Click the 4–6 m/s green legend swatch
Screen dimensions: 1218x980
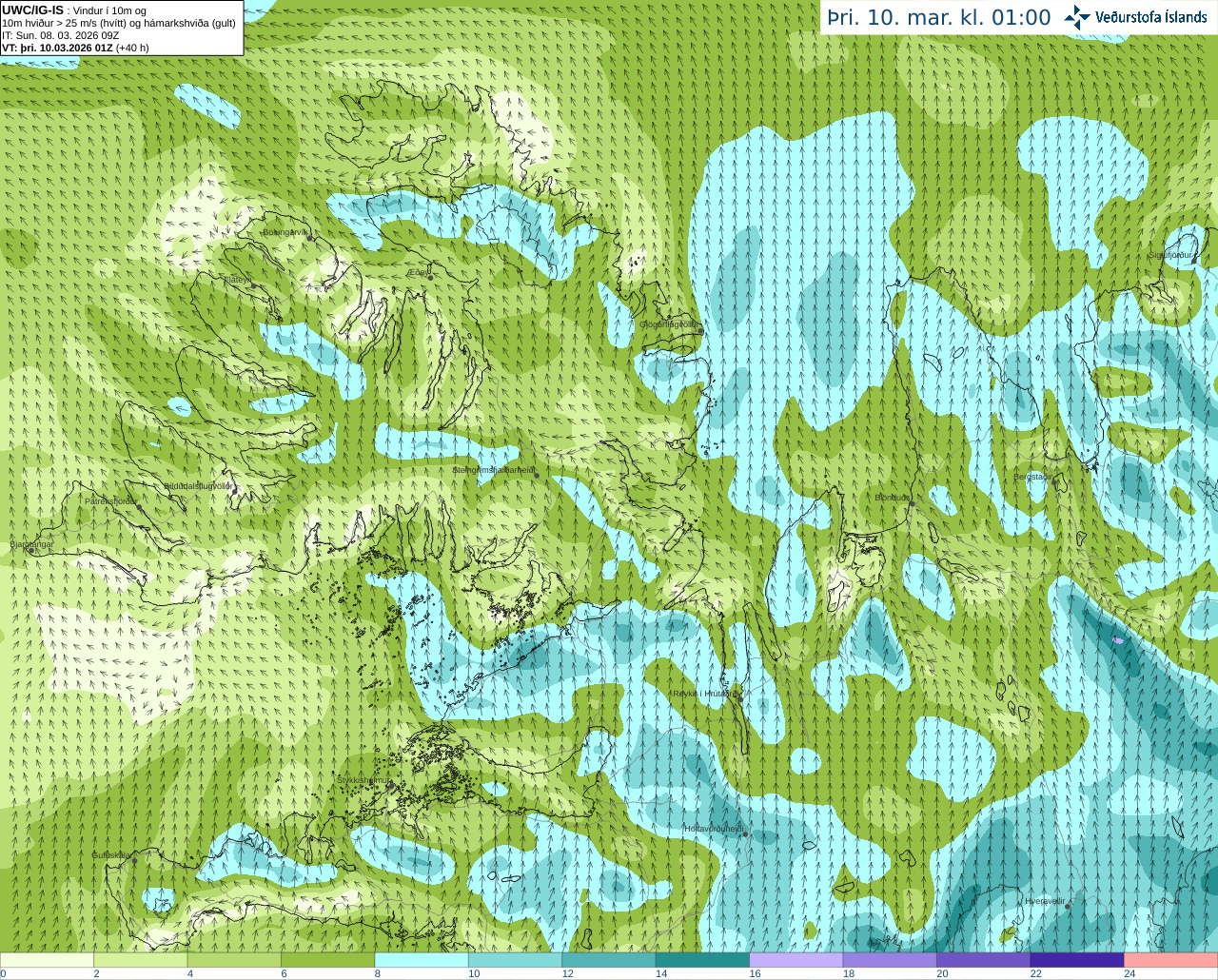234,960
